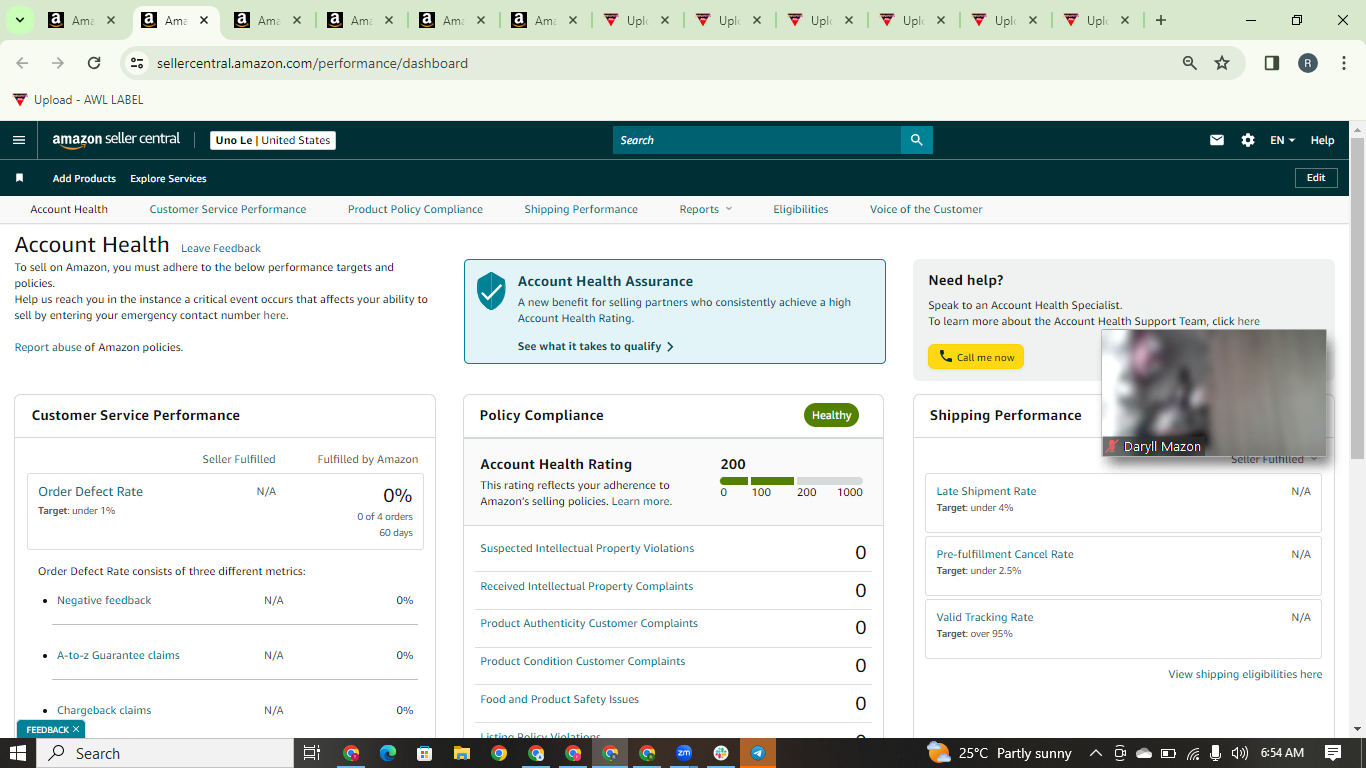
Task: Open the Seller Central mail messages icon
Action: [x=1217, y=140]
